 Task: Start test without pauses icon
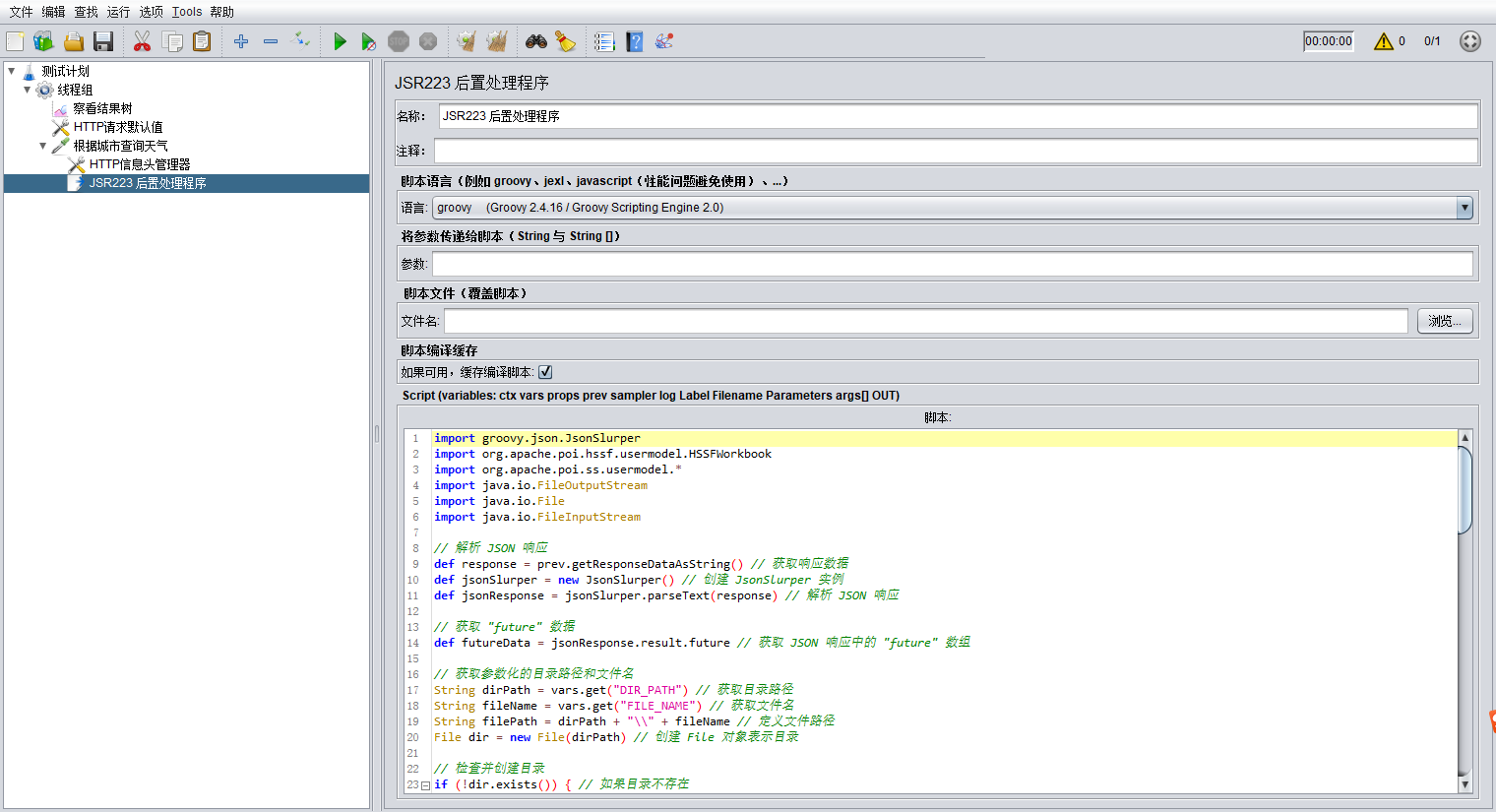coord(369,41)
